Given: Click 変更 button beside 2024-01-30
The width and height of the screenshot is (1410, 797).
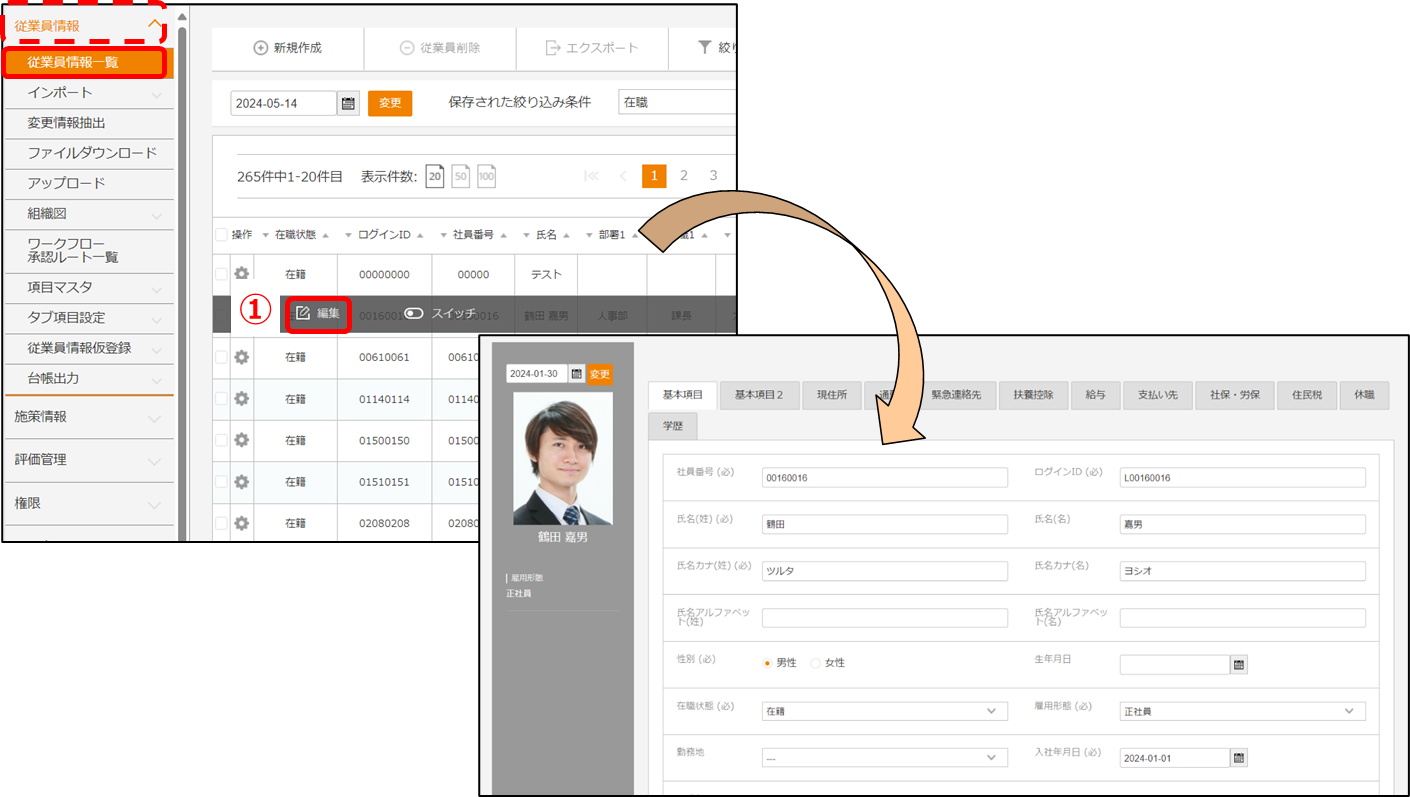Looking at the screenshot, I should (599, 374).
